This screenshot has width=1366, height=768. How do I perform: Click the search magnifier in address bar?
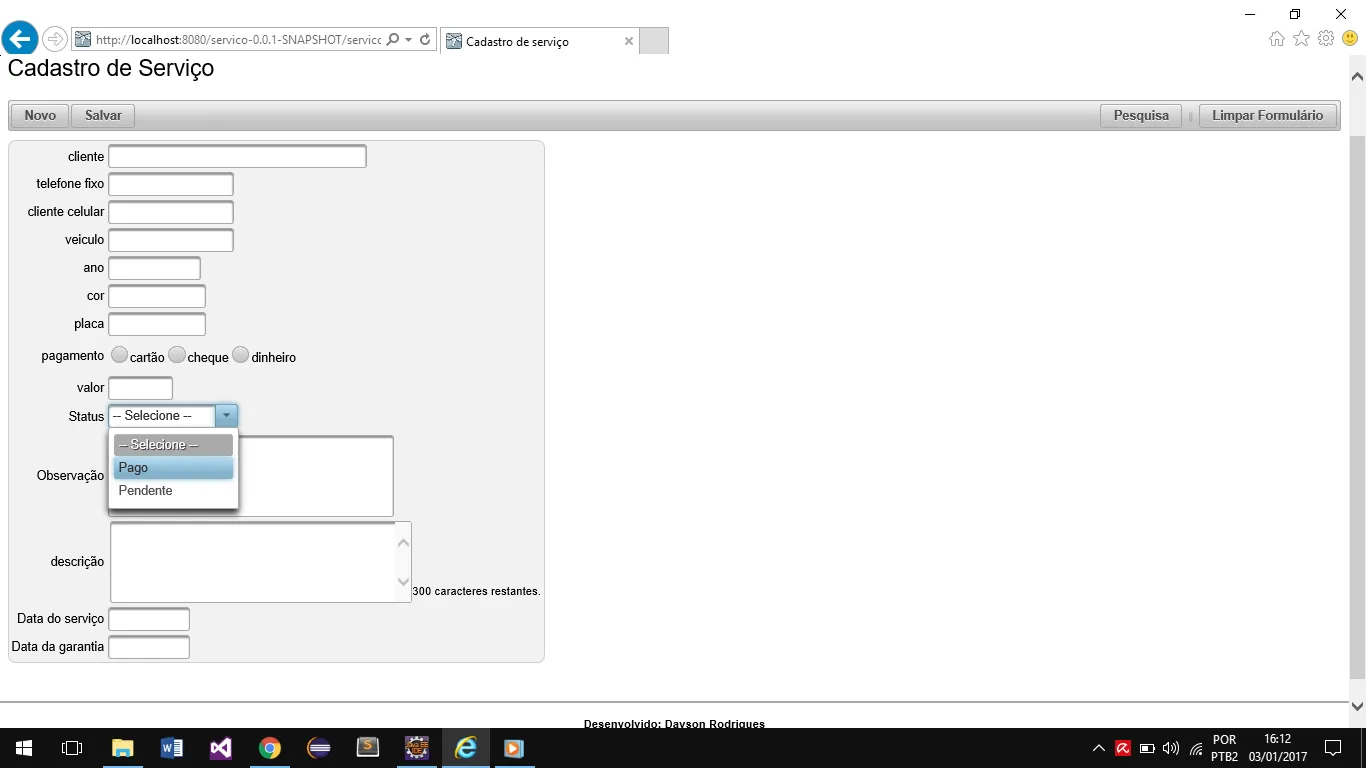[393, 40]
